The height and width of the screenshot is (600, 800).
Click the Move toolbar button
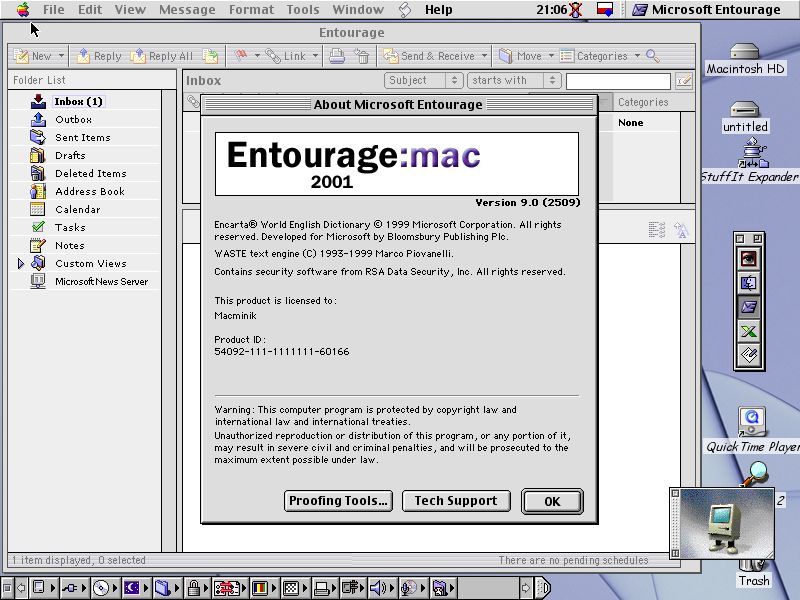pyautogui.click(x=520, y=56)
